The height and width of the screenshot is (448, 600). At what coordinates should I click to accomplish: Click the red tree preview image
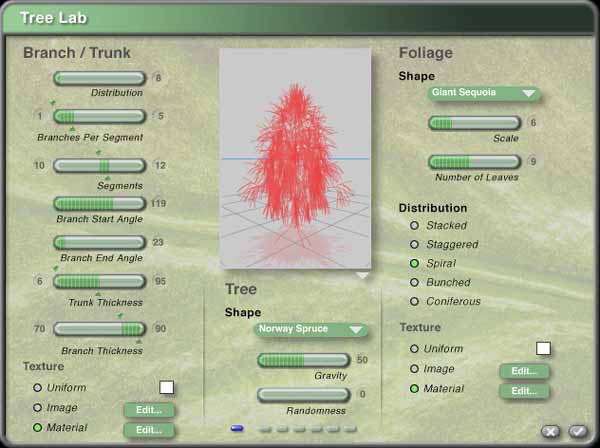pyautogui.click(x=295, y=158)
